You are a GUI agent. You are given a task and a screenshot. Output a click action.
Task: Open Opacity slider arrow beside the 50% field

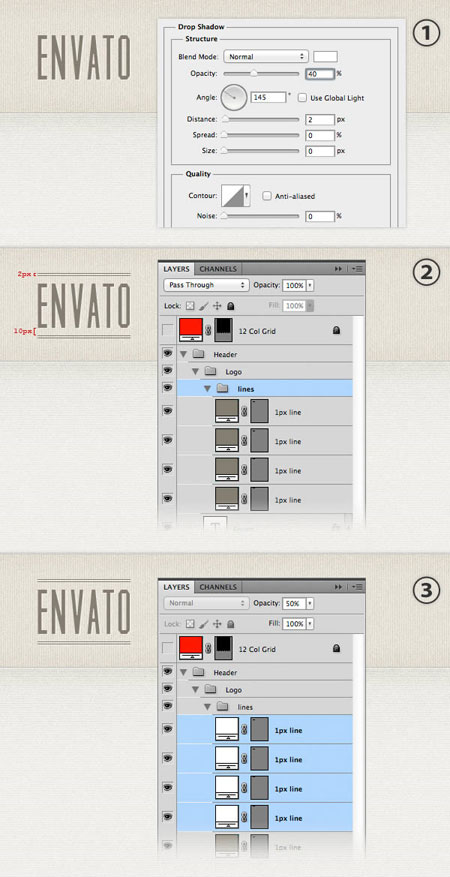(x=310, y=603)
